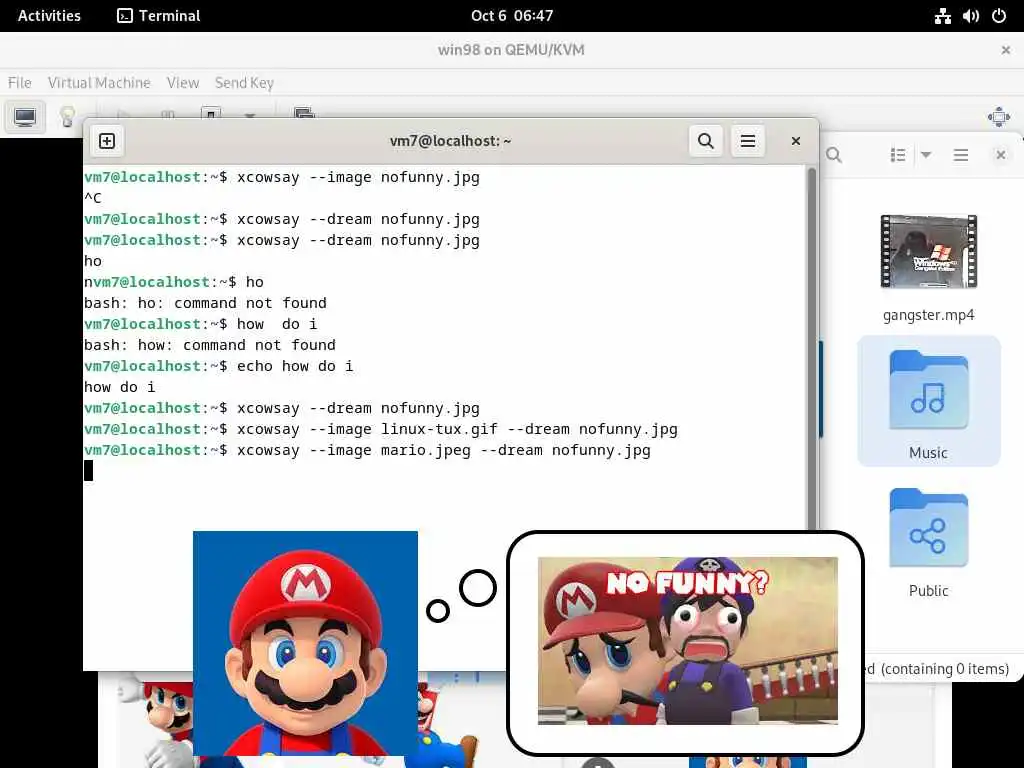Click the gangster.mp4 file name
The width and height of the screenshot is (1024, 768).
point(929,315)
